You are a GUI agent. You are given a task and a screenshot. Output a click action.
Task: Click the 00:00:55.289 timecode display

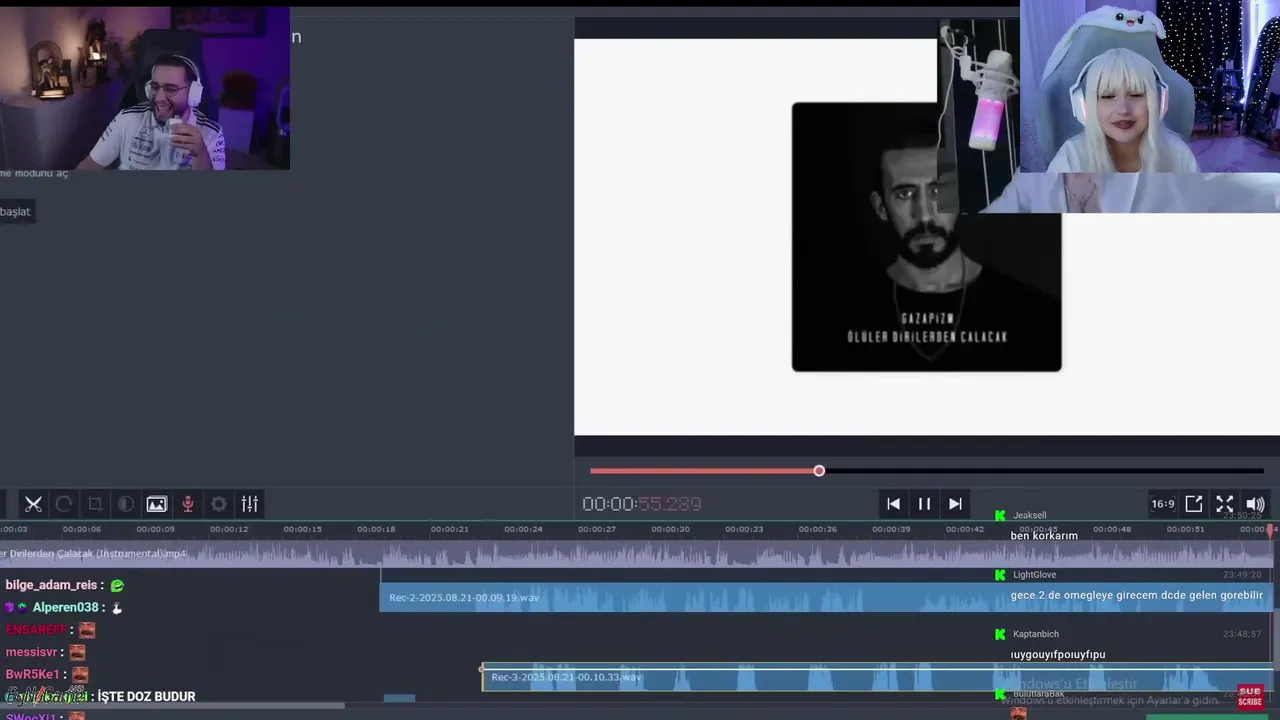pyautogui.click(x=641, y=504)
